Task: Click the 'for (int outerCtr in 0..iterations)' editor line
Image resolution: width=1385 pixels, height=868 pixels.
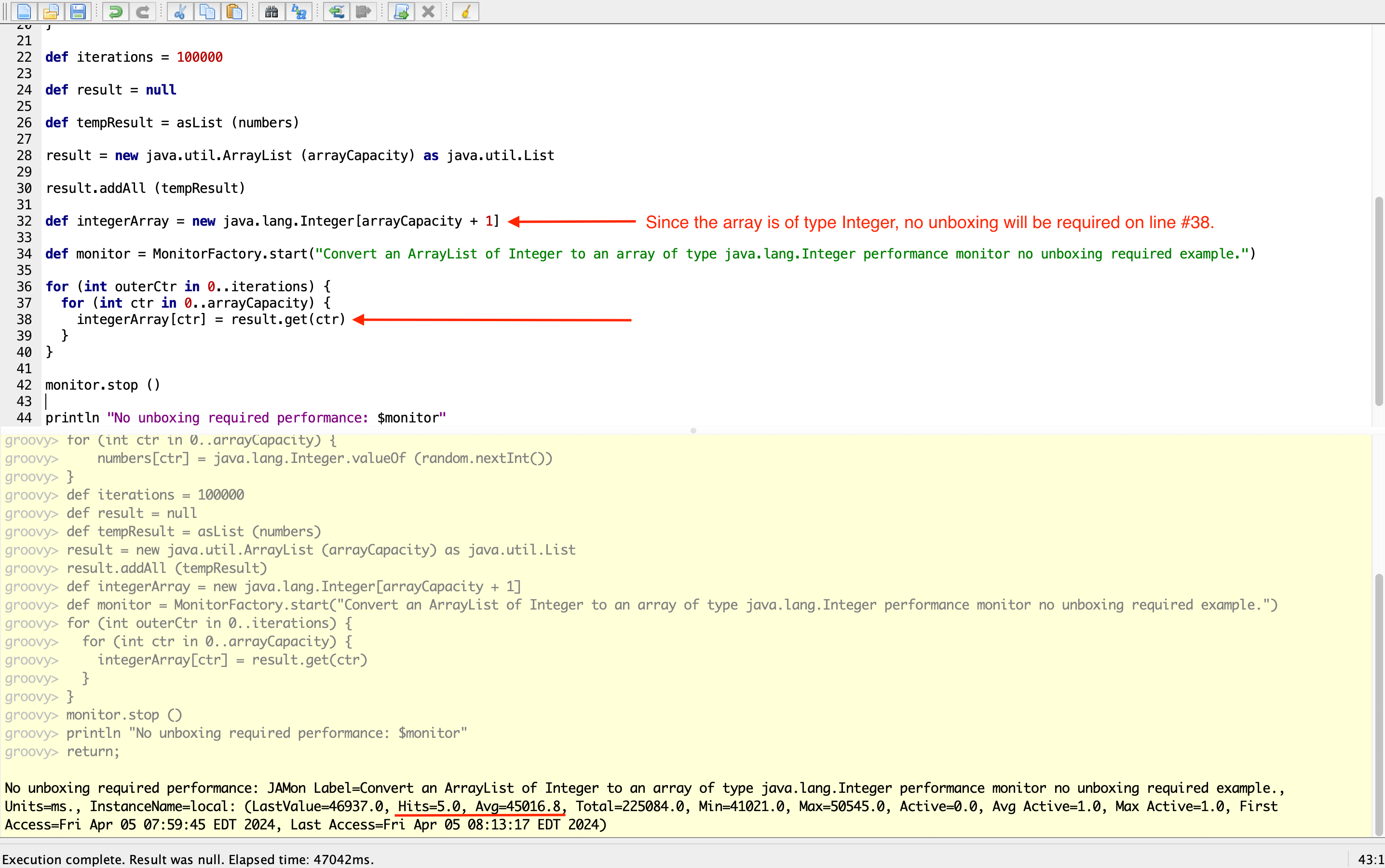Action: coord(188,286)
